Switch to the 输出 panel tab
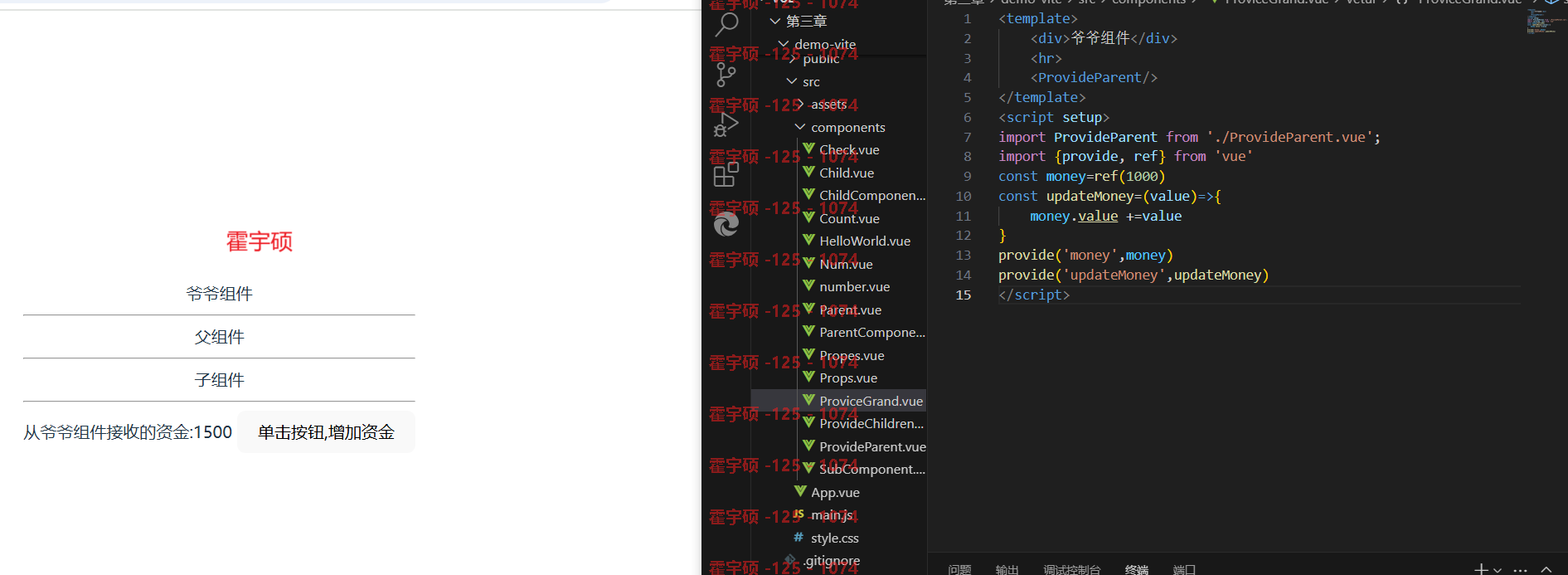The image size is (1568, 575). click(1007, 569)
